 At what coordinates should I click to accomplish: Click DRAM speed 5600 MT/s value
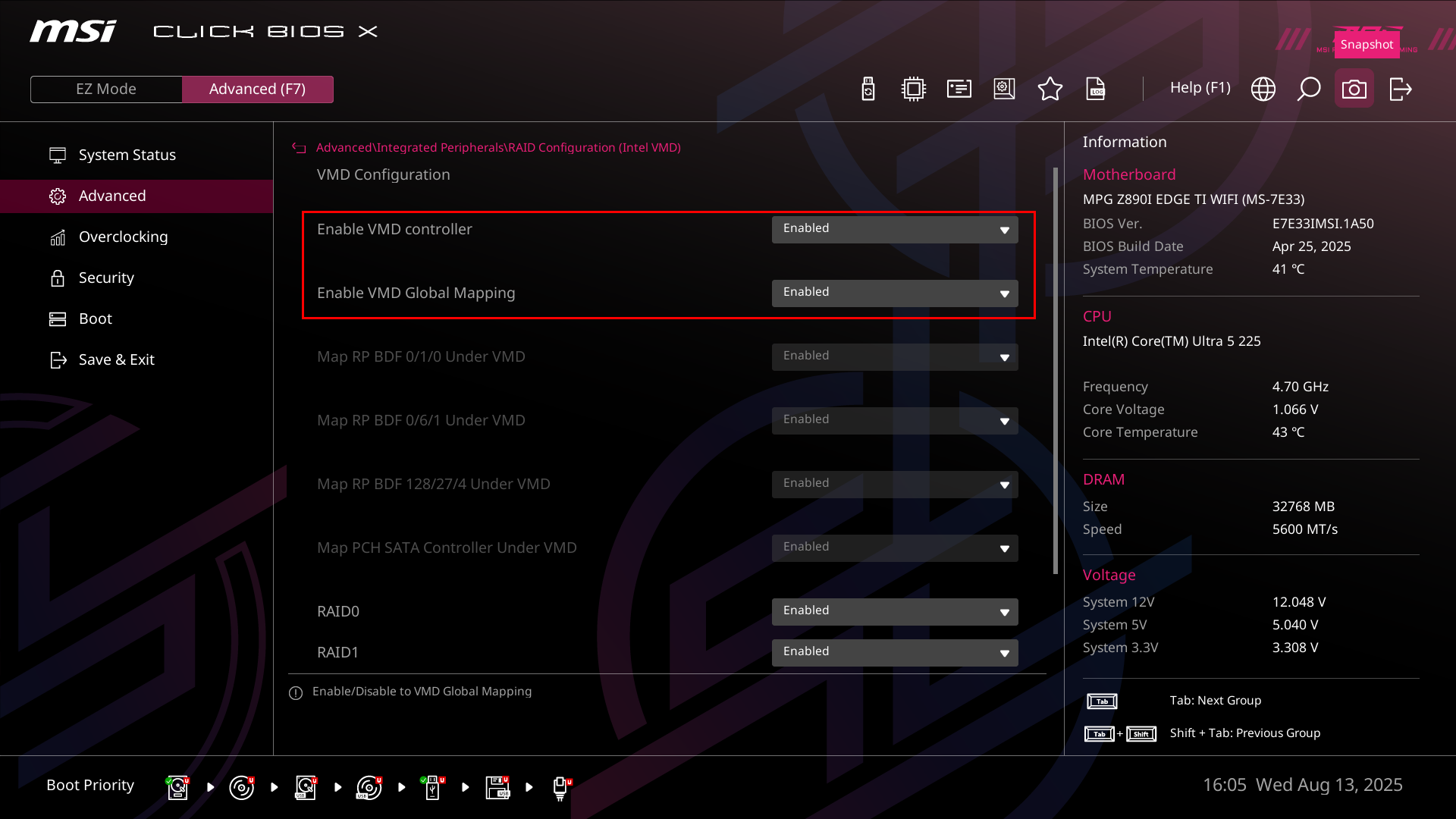coord(1305,529)
